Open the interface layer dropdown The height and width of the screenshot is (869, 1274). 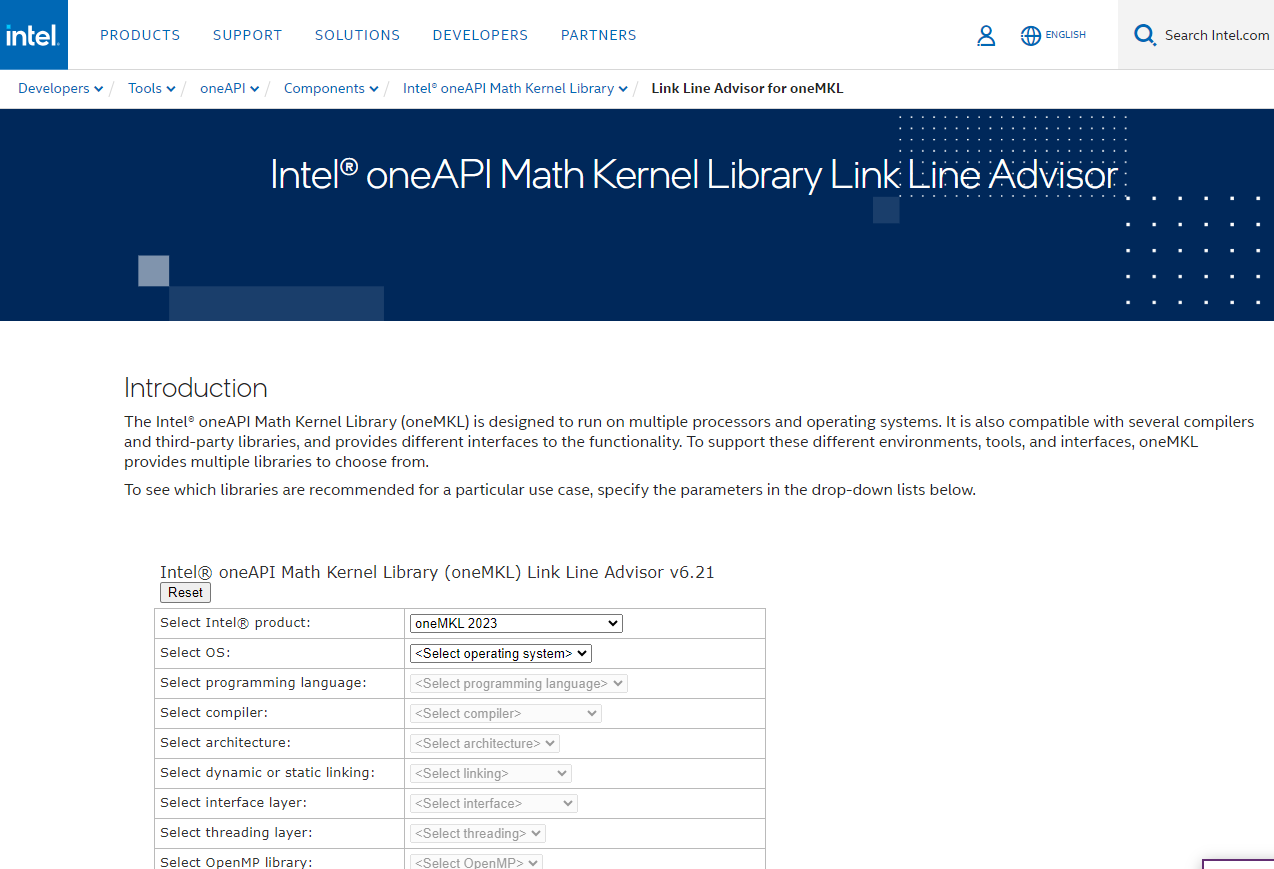point(493,803)
